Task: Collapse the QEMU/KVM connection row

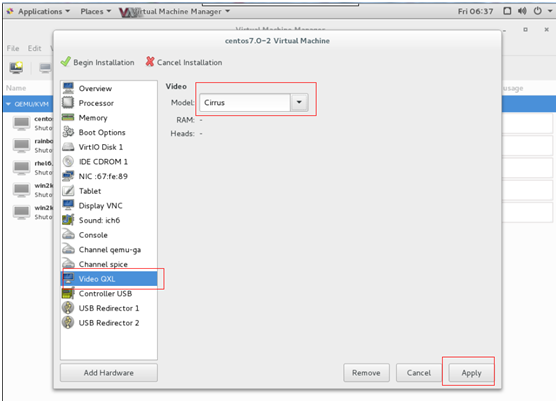Action: pyautogui.click(x=8, y=104)
